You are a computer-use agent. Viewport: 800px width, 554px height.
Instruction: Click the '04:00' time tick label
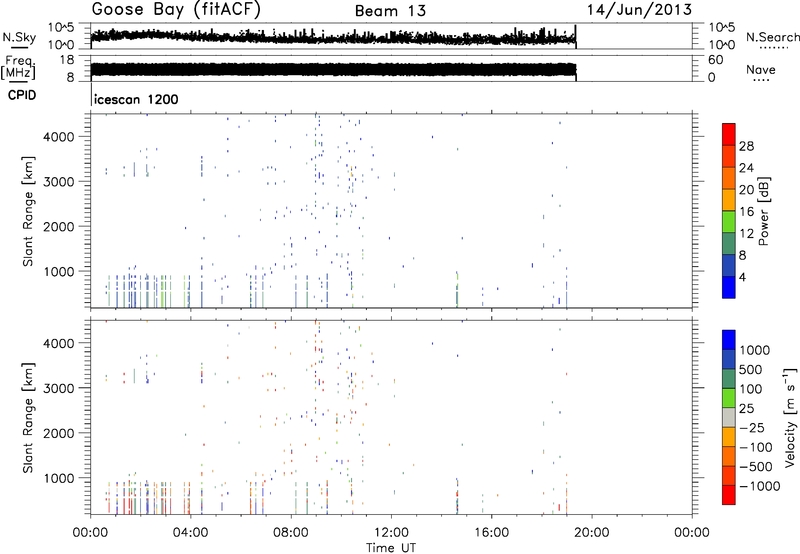190,533
